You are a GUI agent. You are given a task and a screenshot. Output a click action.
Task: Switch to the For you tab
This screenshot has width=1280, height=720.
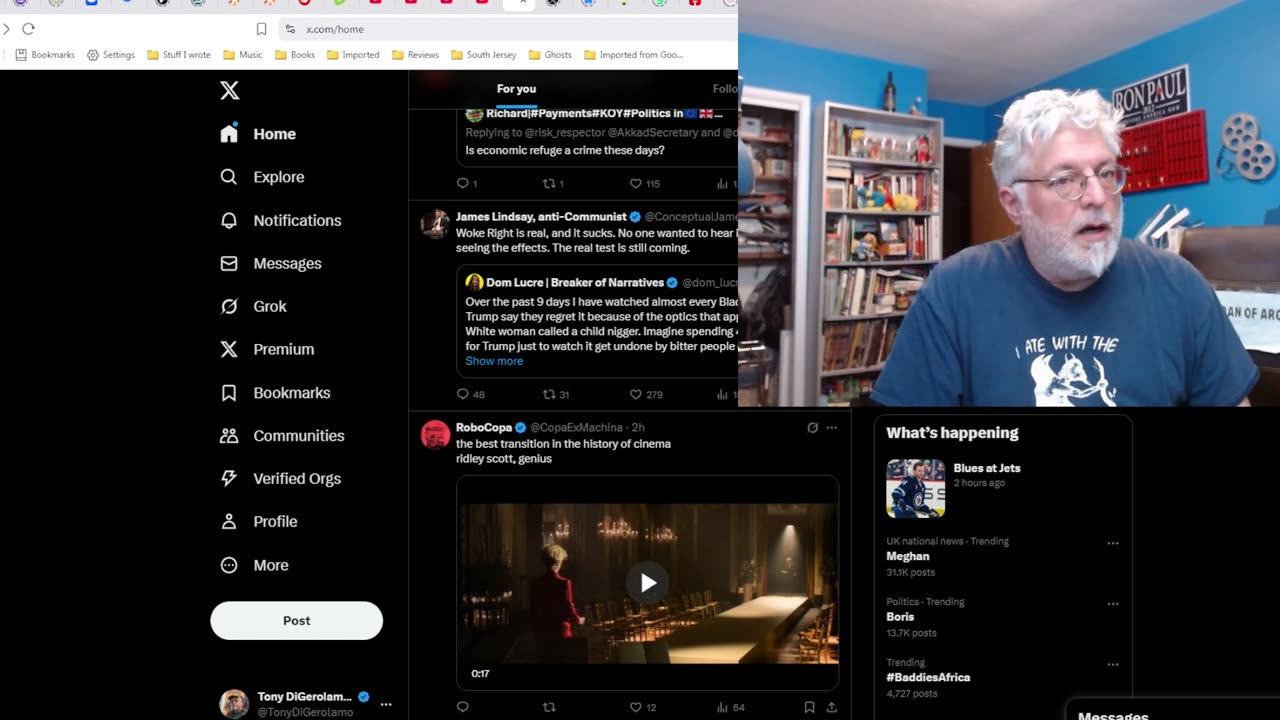(x=516, y=89)
